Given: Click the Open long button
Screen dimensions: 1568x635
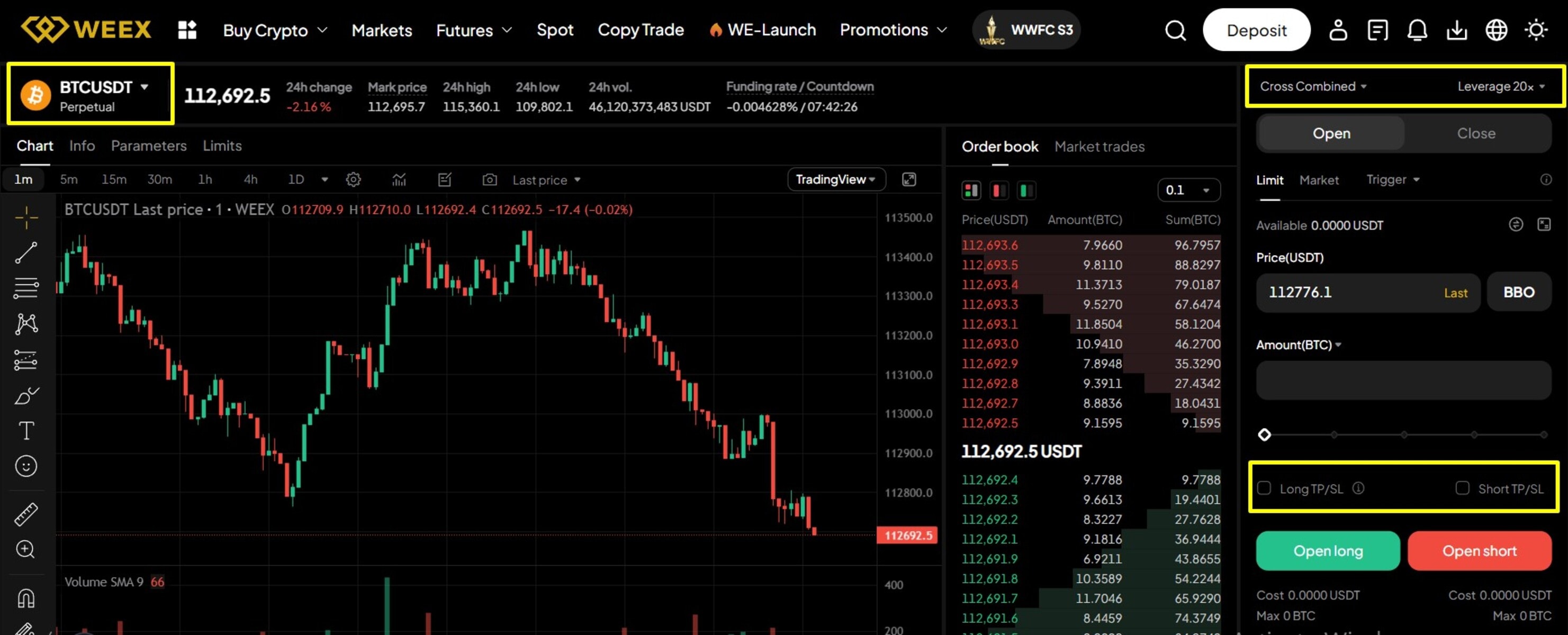Looking at the screenshot, I should (x=1328, y=550).
